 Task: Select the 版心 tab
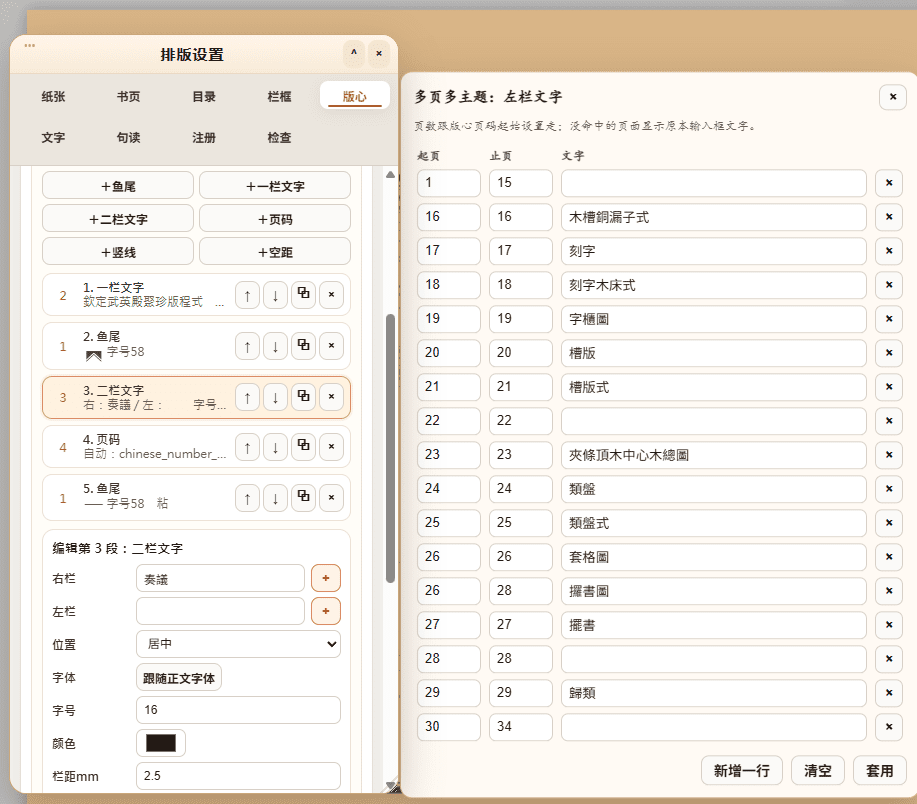[355, 96]
